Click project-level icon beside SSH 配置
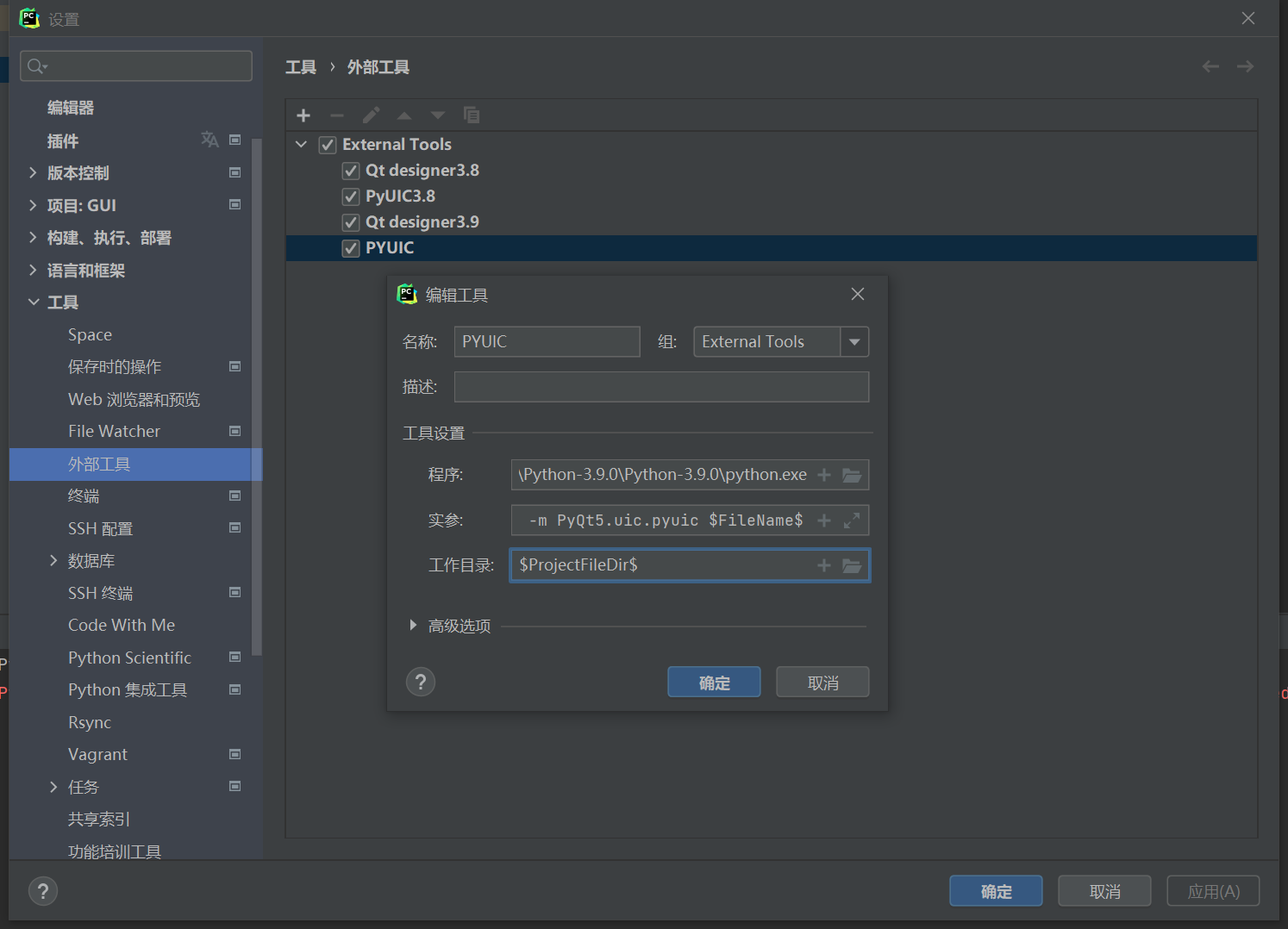The image size is (1288, 929). pyautogui.click(x=234, y=527)
